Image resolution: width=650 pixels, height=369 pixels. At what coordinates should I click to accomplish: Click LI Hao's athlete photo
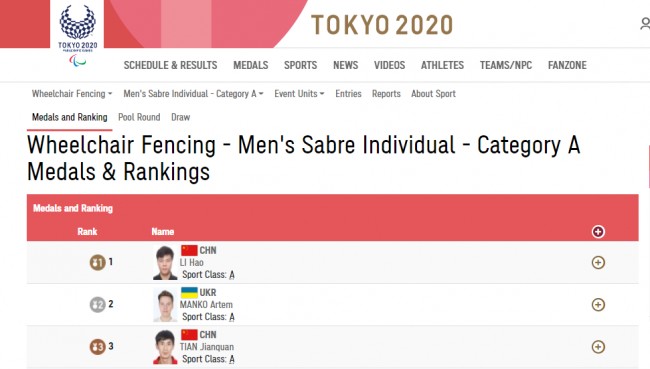tap(165, 262)
